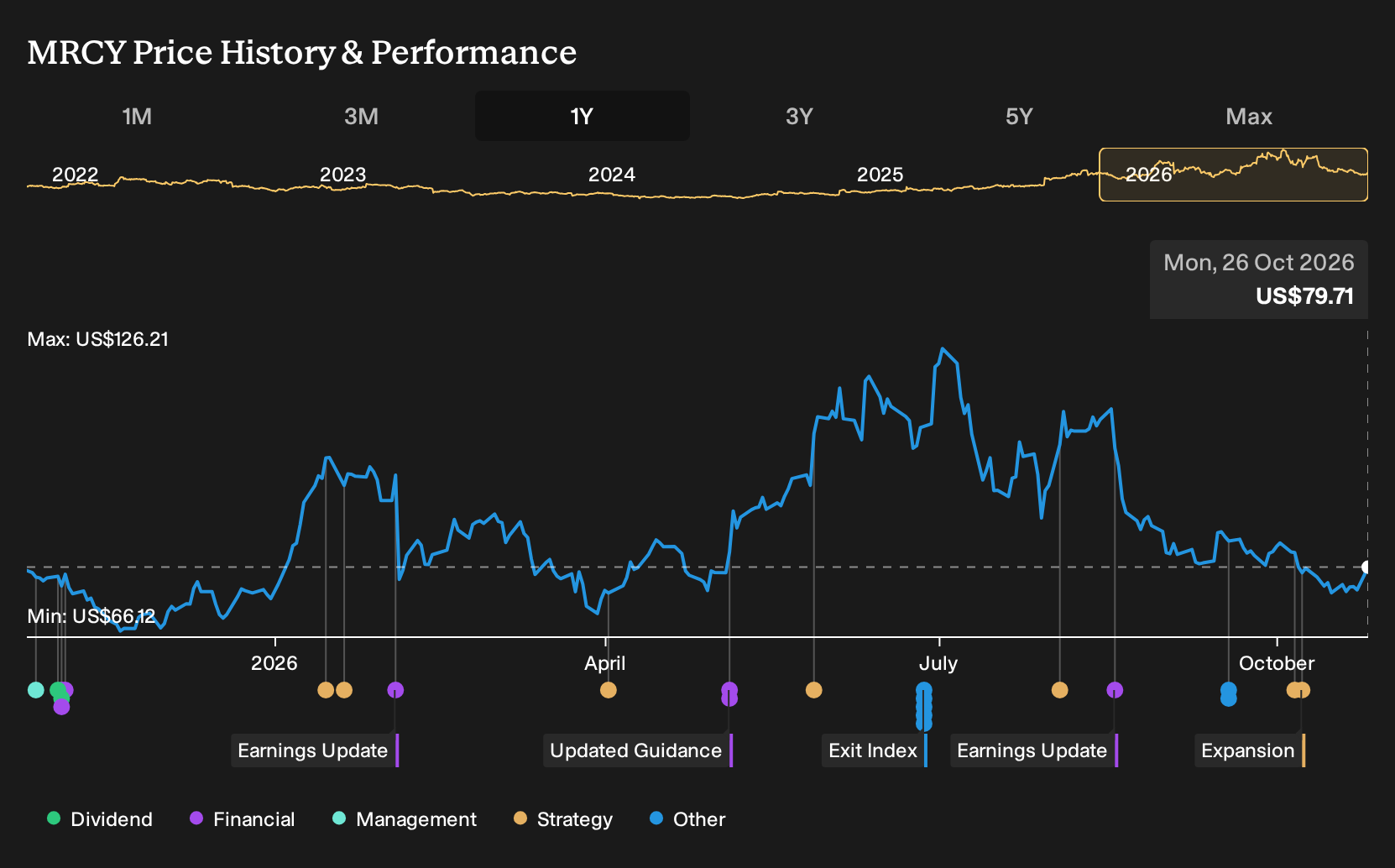This screenshot has height=868, width=1395.
Task: Click the July axis label
Action: 938,663
